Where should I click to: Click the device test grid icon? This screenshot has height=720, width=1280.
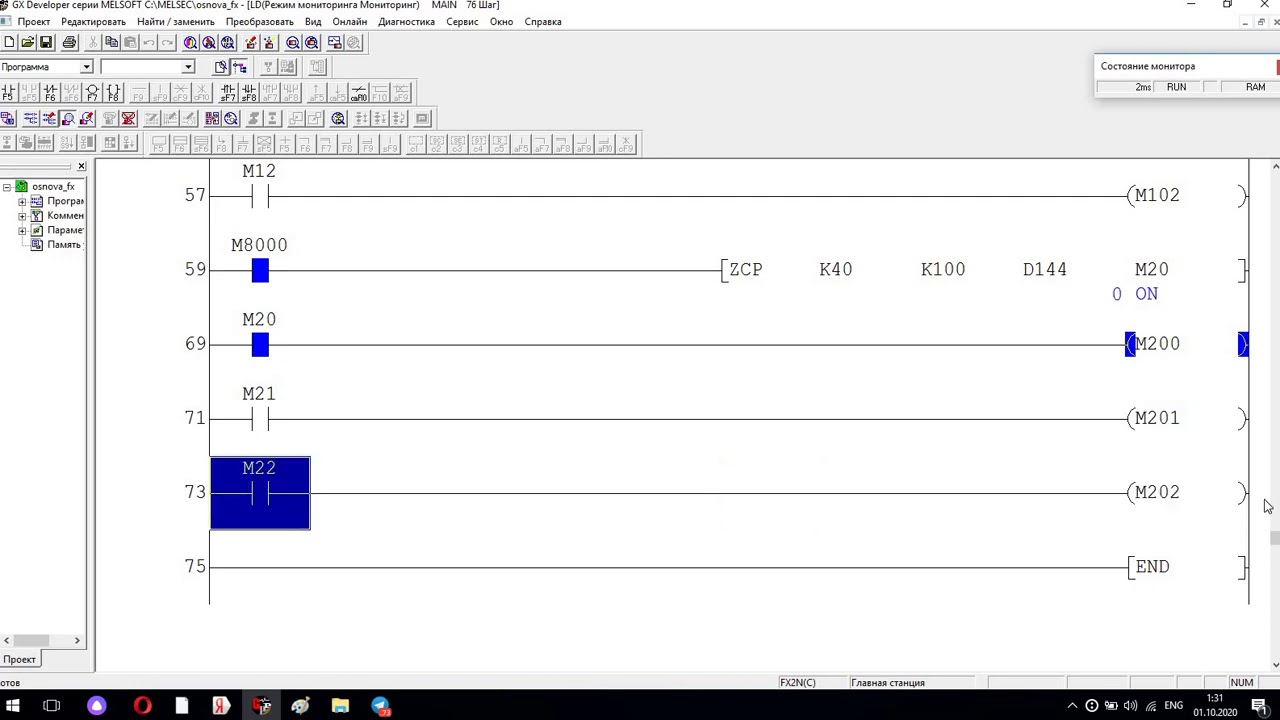(212, 118)
